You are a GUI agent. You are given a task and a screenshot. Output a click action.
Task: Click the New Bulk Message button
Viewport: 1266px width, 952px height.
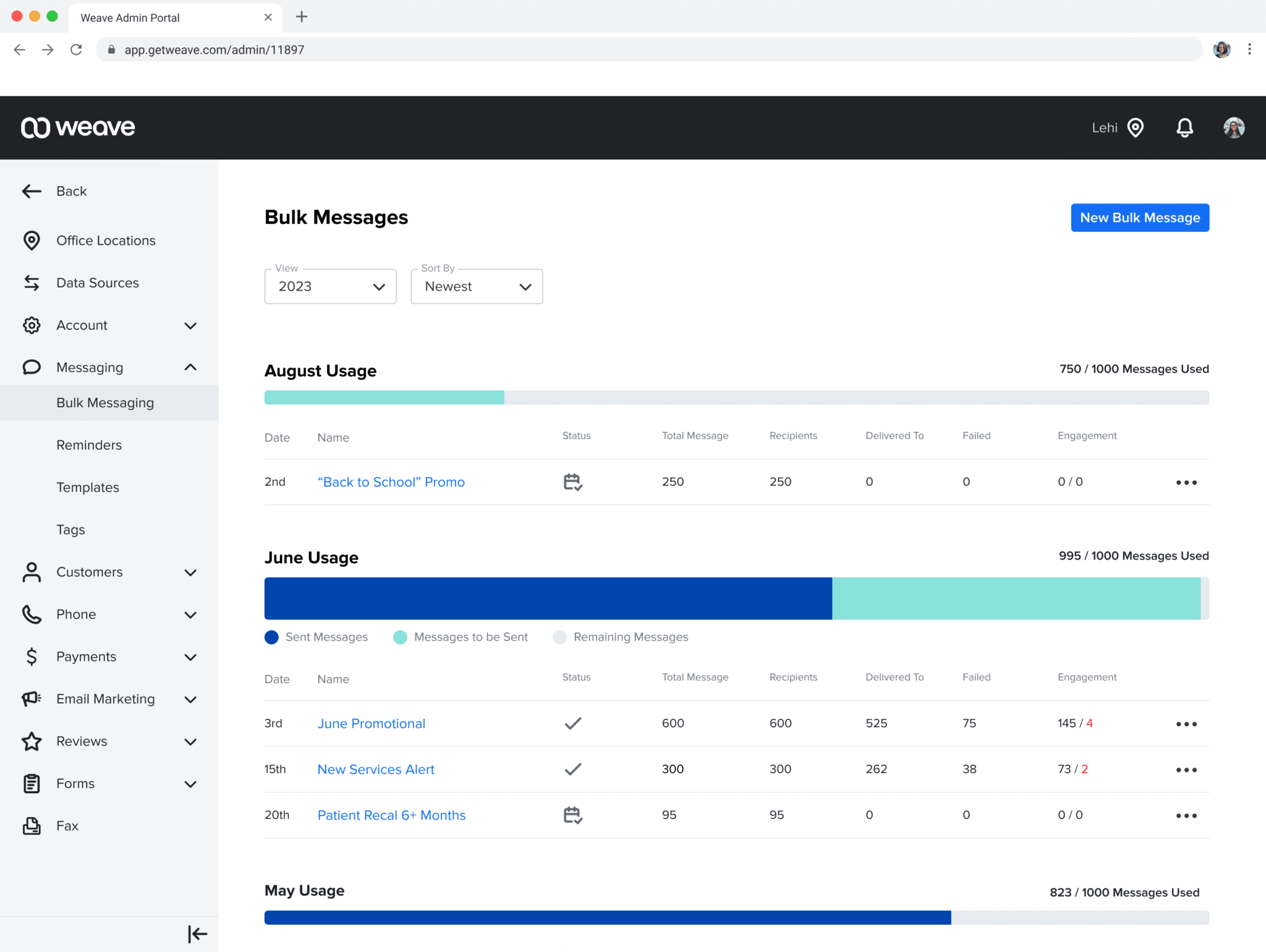point(1139,218)
